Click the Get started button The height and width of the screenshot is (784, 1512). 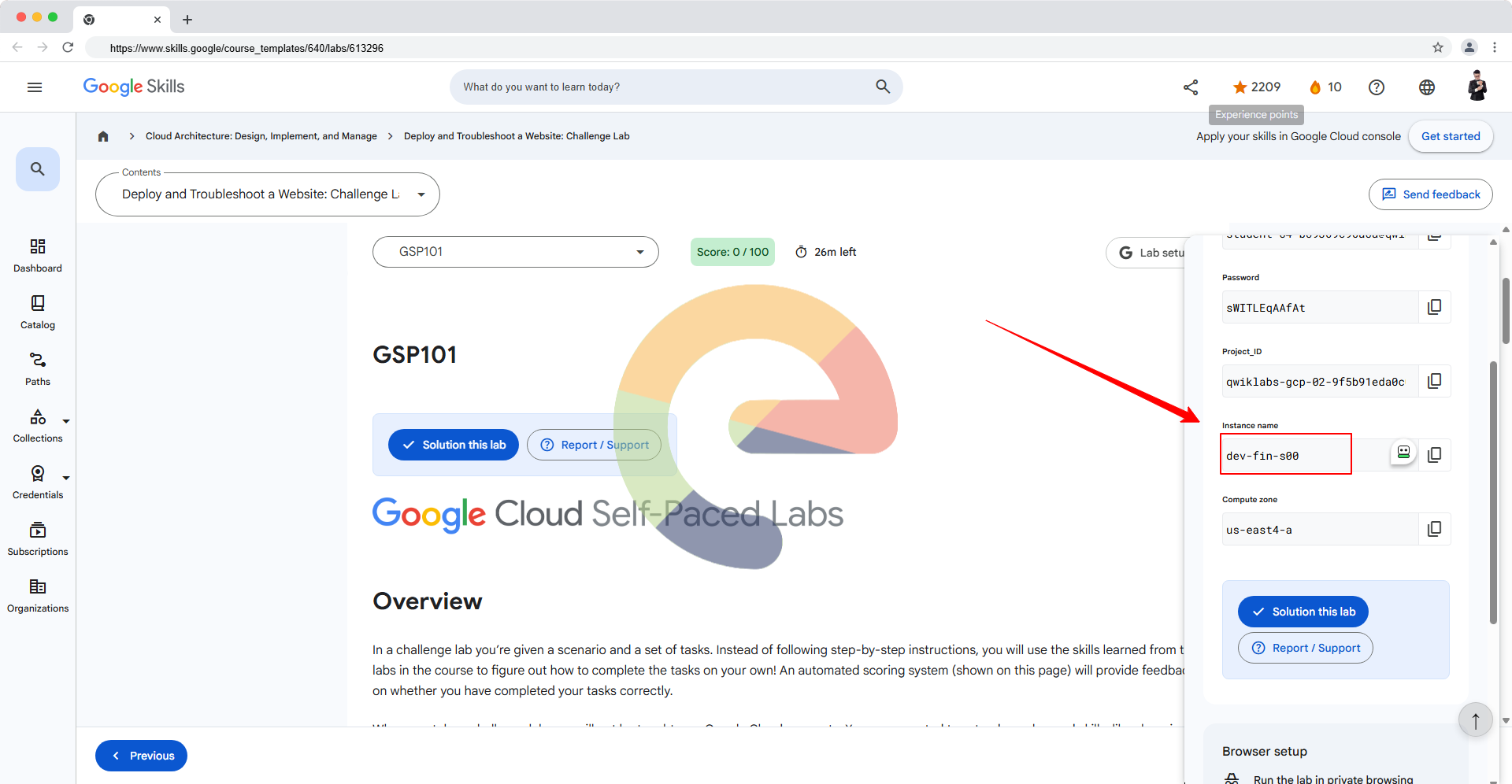tap(1451, 136)
